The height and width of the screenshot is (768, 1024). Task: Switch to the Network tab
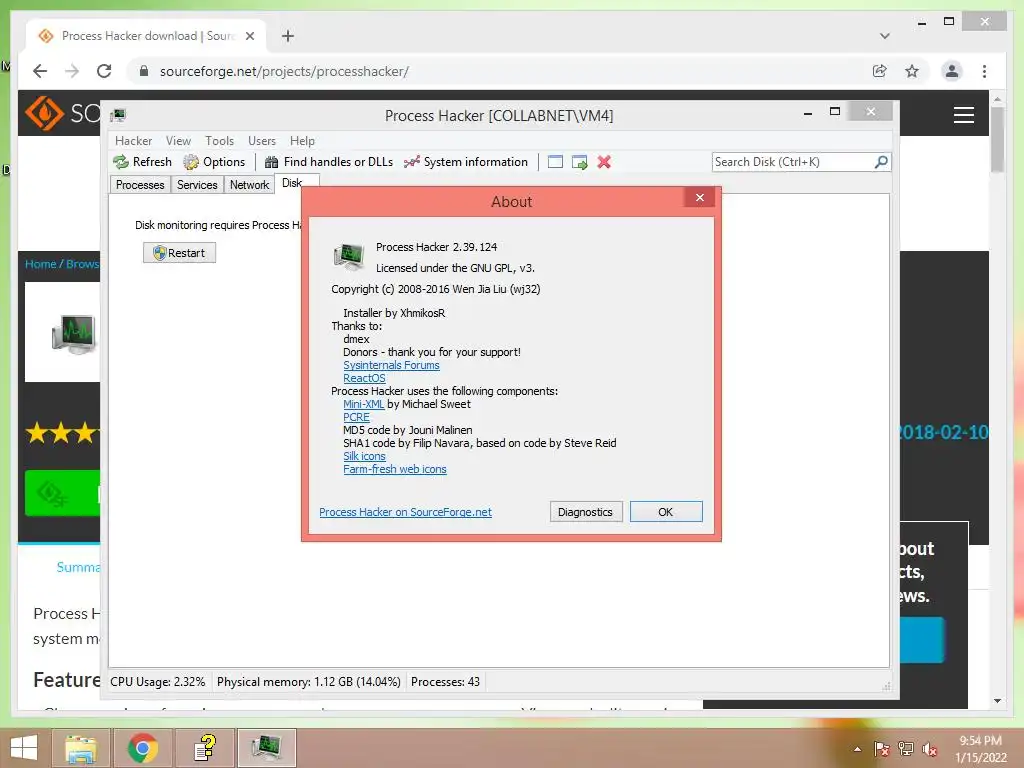pos(249,185)
